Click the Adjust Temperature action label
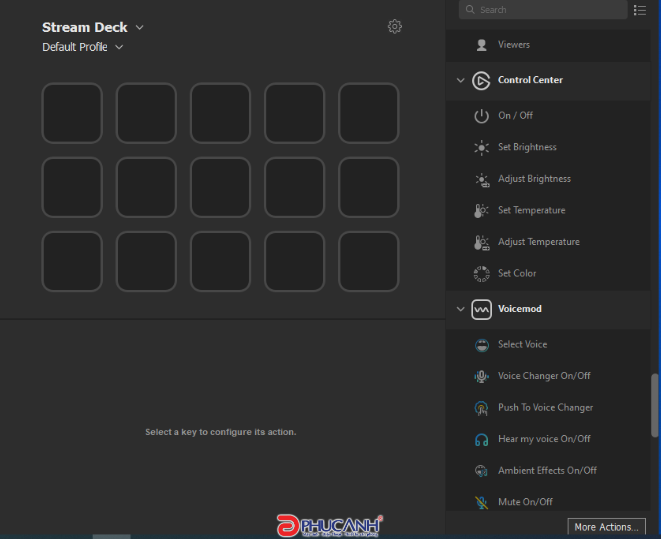The height and width of the screenshot is (539, 661). [x=539, y=242]
